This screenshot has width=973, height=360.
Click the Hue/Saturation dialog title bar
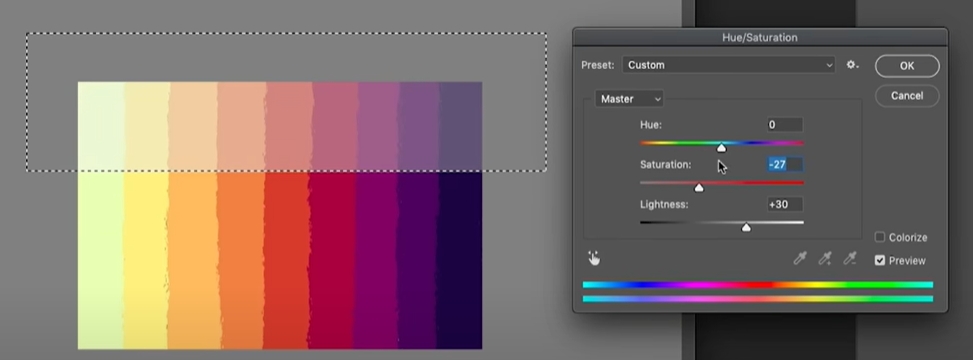point(760,37)
